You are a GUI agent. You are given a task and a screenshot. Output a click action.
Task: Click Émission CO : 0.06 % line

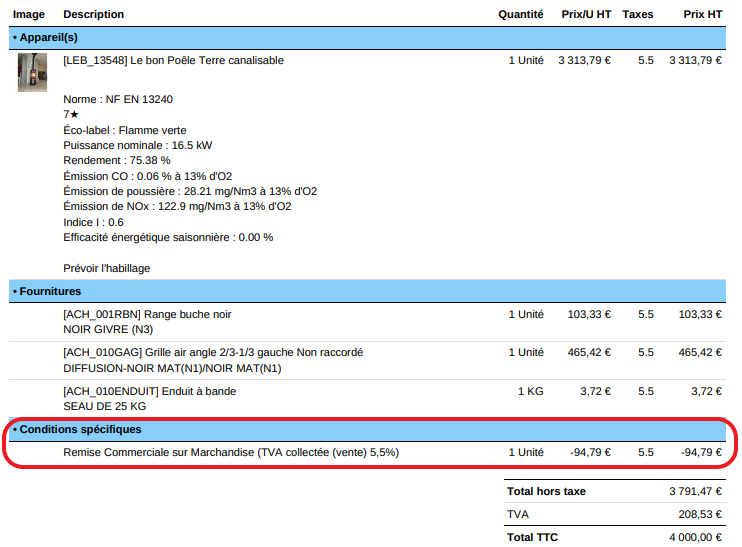(x=148, y=176)
